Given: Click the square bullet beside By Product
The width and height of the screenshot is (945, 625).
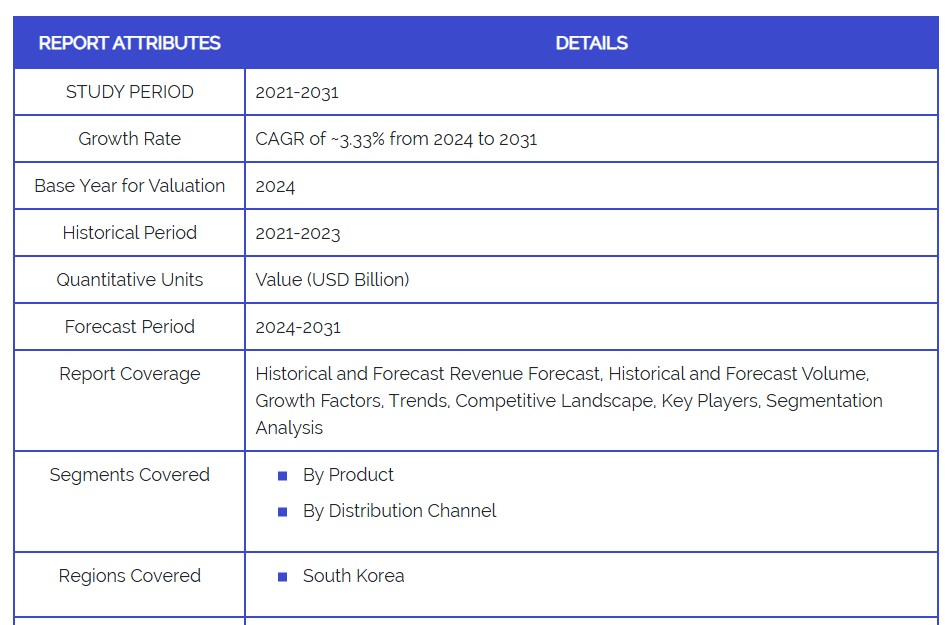Looking at the screenshot, I should [282, 476].
